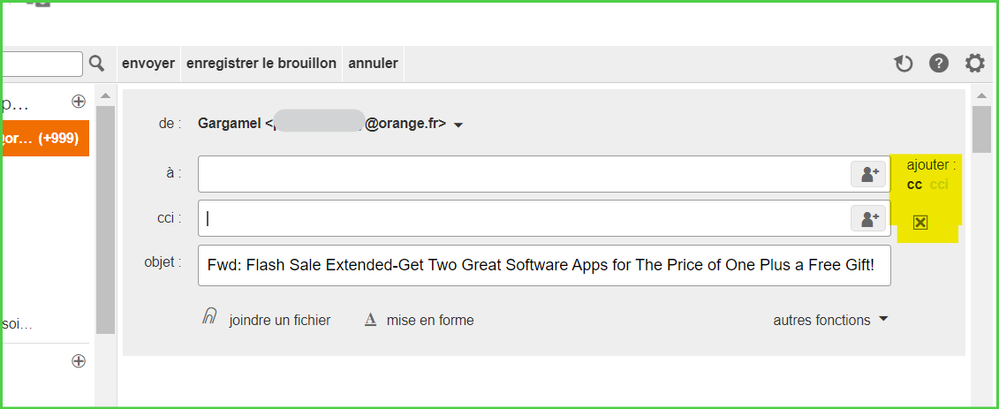Click 'annuler' to cancel the message
This screenshot has width=999, height=409.
coord(373,63)
